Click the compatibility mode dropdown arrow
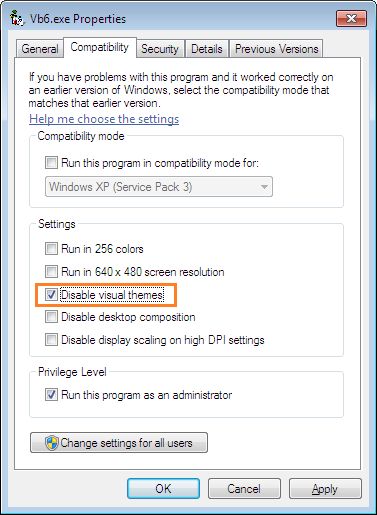The height and width of the screenshot is (515, 377). pyautogui.click(x=264, y=187)
